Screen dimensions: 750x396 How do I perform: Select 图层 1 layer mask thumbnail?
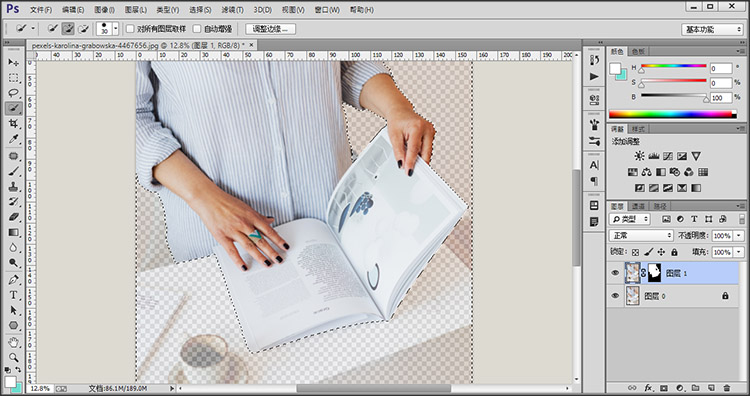(654, 273)
